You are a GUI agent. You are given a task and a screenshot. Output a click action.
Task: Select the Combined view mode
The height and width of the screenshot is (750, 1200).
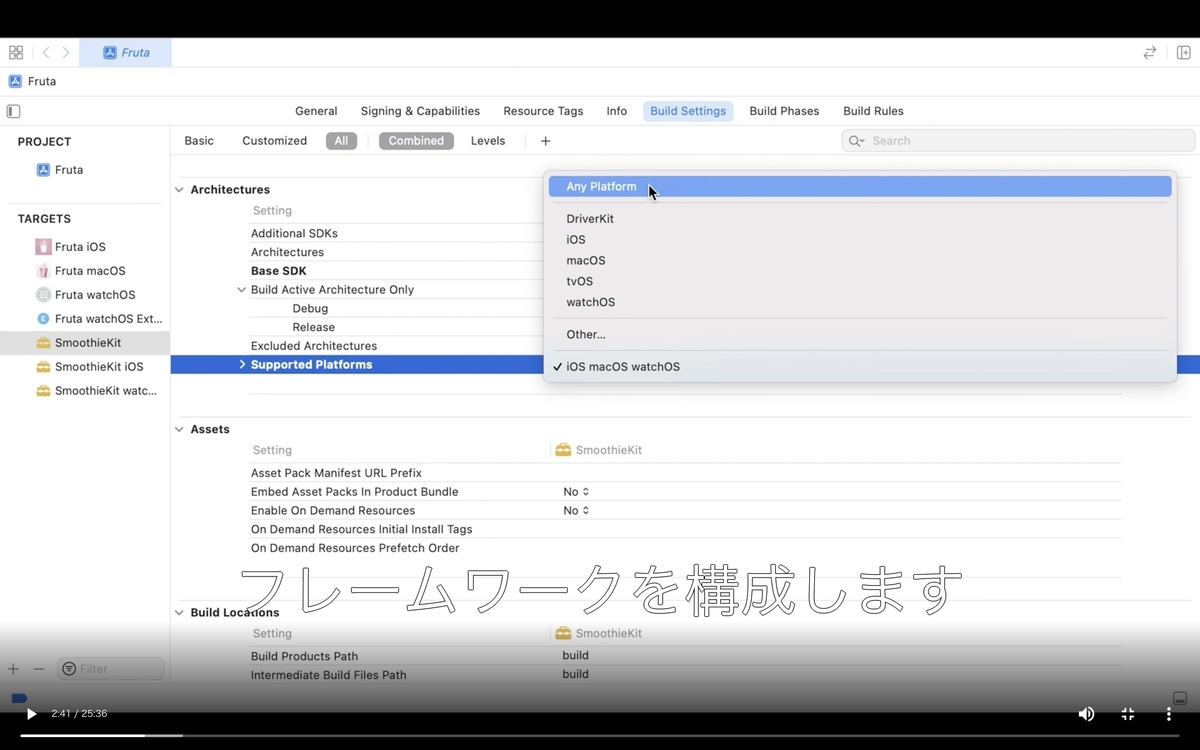point(416,141)
